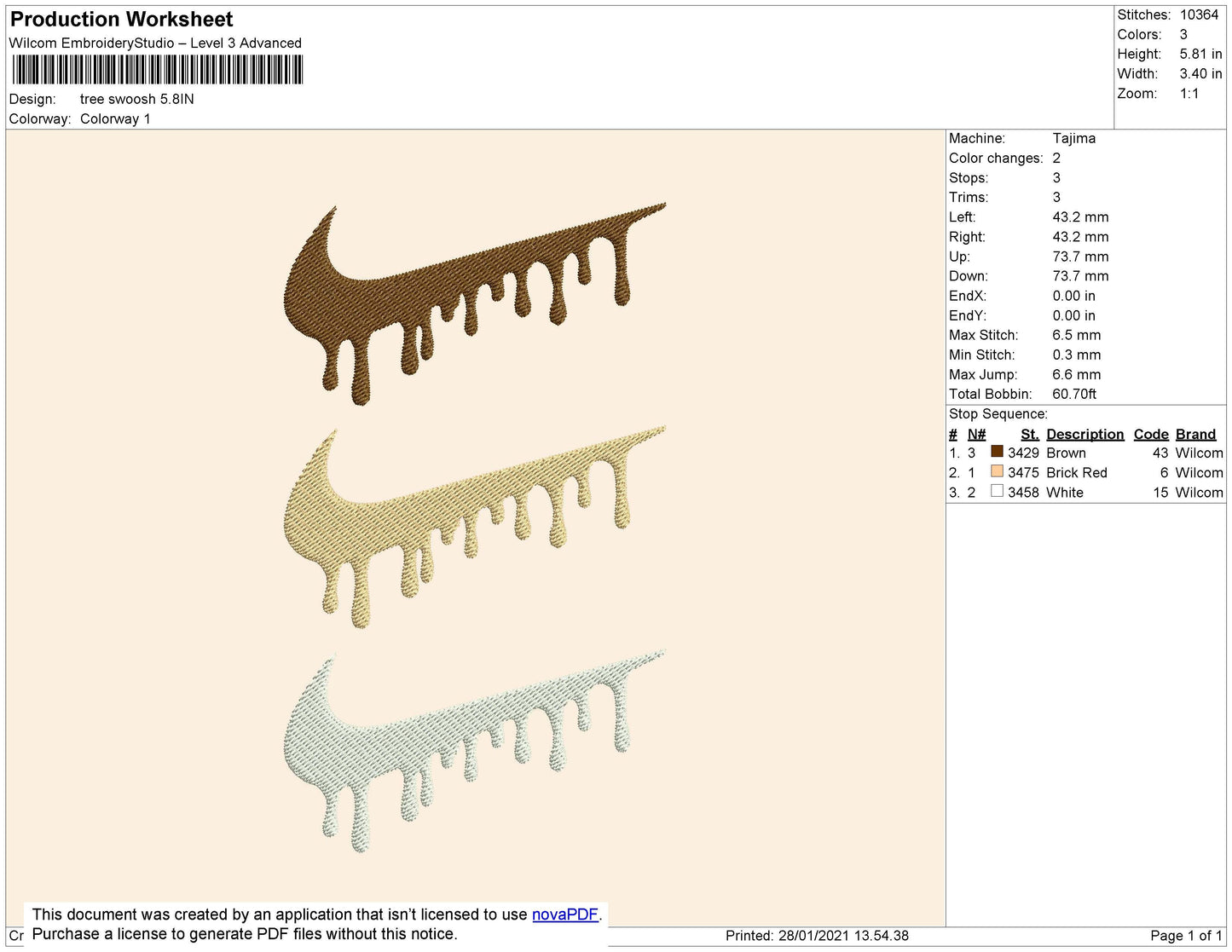Image resolution: width=1232 pixels, height=952 pixels.
Task: Click the Total Bobbin value "60.70ft"
Action: coord(1075,394)
